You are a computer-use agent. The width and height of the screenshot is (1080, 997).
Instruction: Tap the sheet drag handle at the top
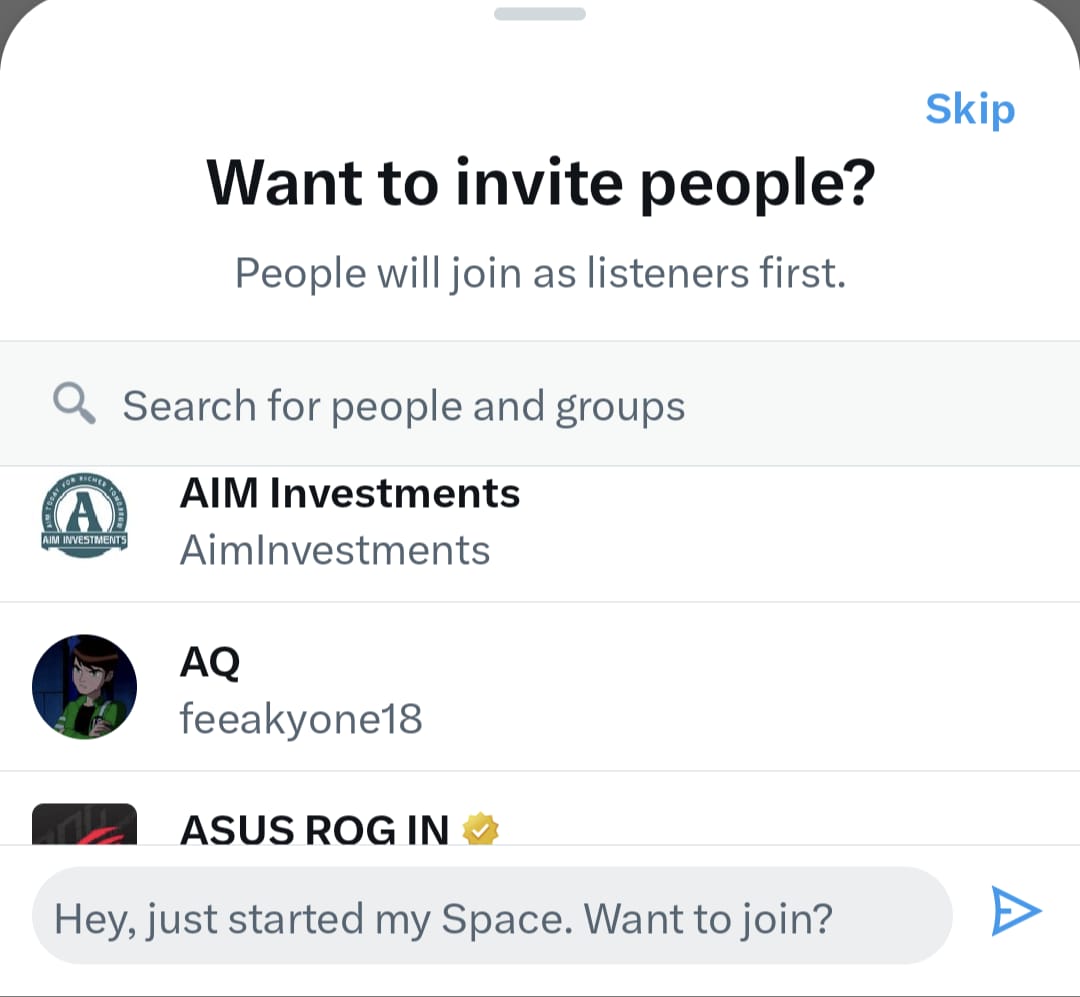tap(539, 14)
